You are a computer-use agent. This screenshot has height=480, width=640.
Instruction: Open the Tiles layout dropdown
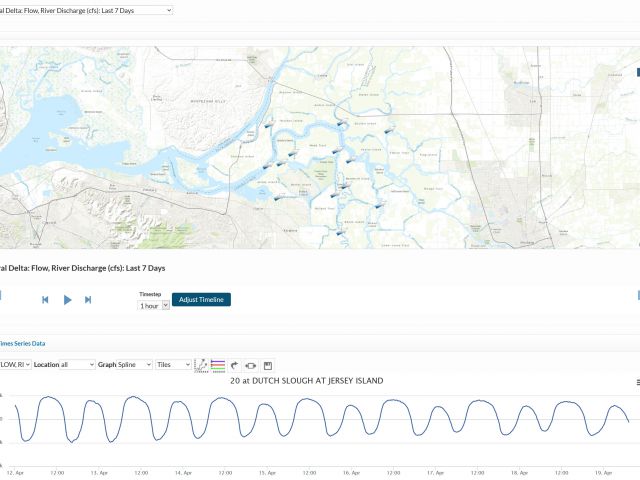173,364
